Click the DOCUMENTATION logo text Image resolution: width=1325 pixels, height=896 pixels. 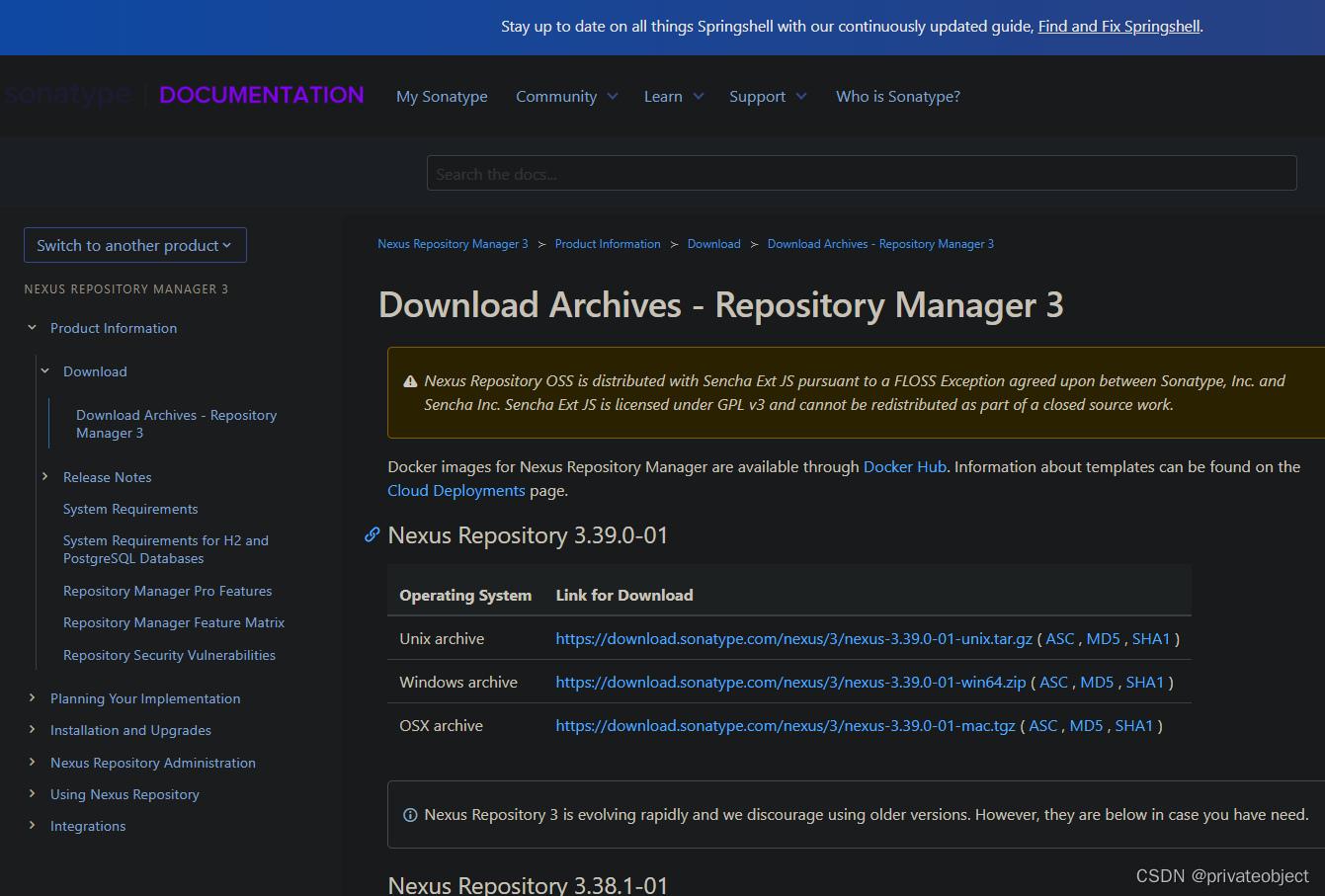point(262,95)
